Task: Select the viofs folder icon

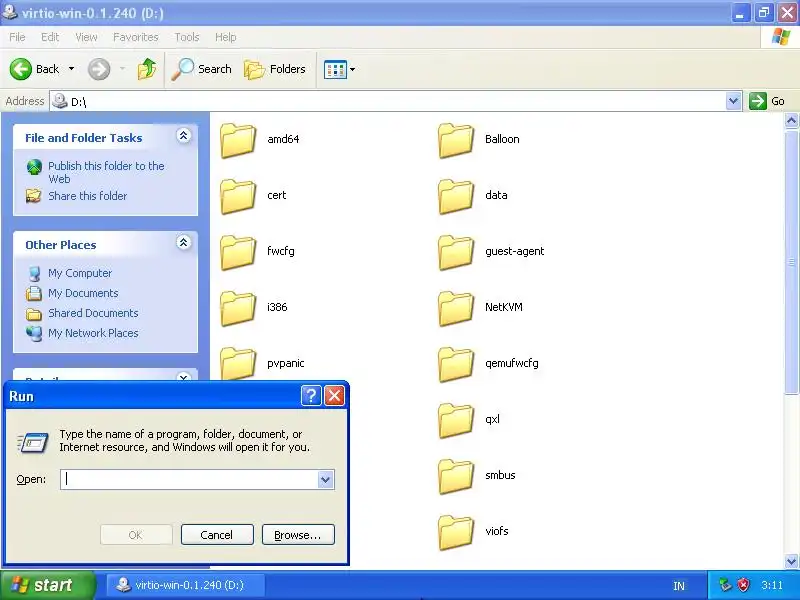Action: click(456, 533)
